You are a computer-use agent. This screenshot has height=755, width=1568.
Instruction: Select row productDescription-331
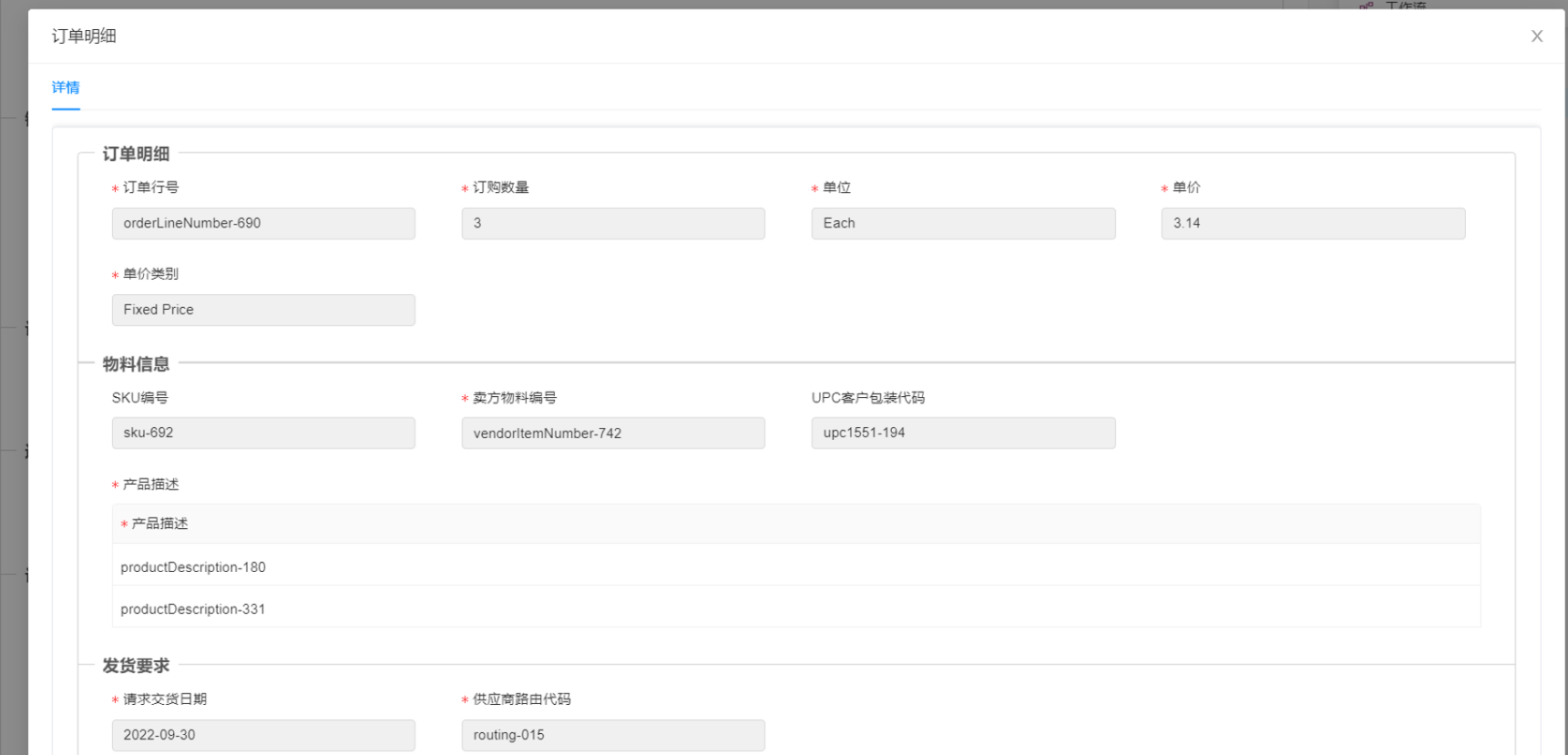point(796,608)
